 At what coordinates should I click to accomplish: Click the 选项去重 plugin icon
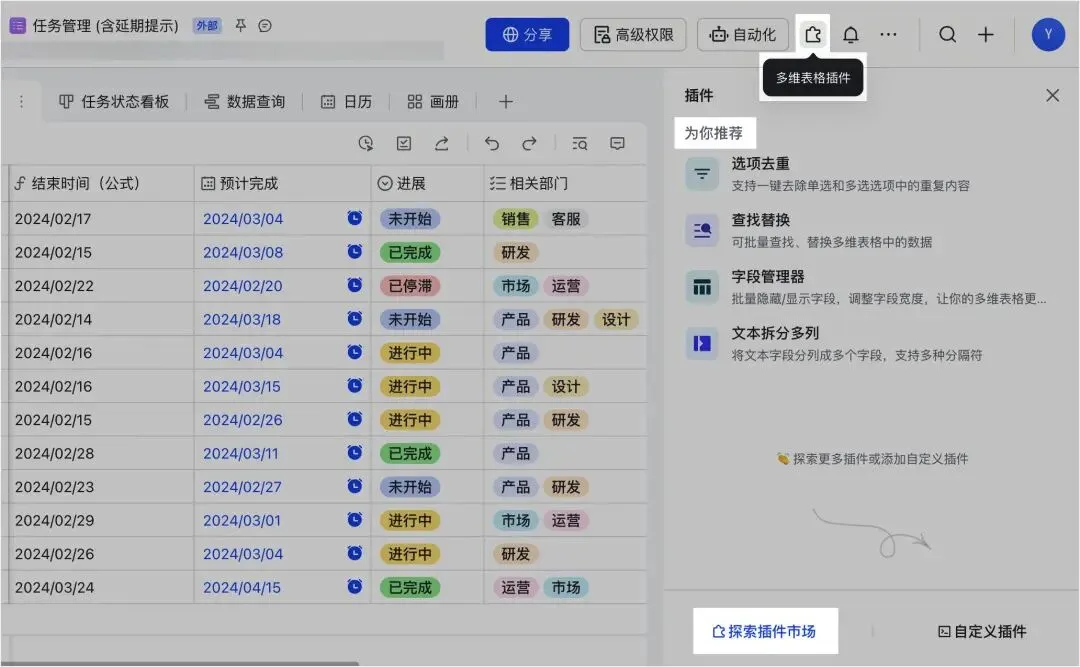[702, 174]
